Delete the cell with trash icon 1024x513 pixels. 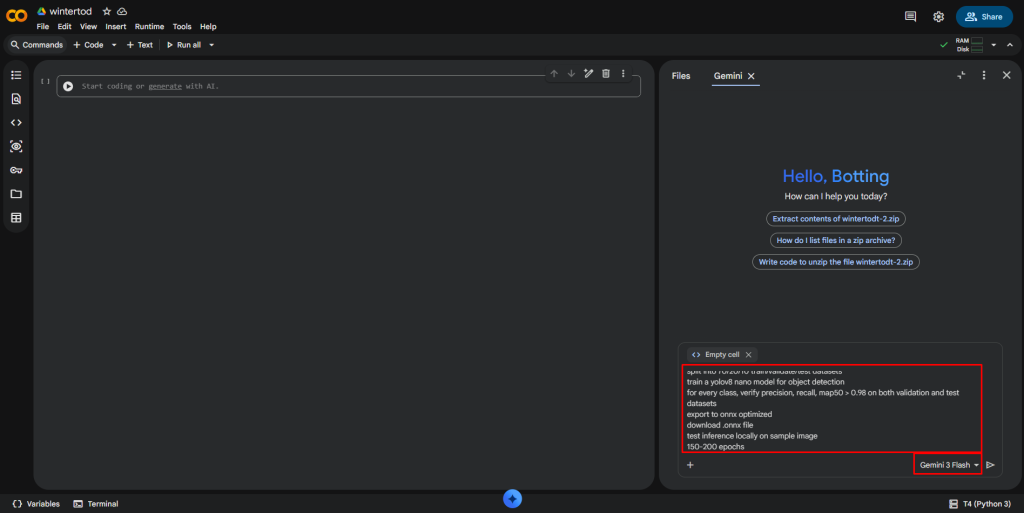606,74
